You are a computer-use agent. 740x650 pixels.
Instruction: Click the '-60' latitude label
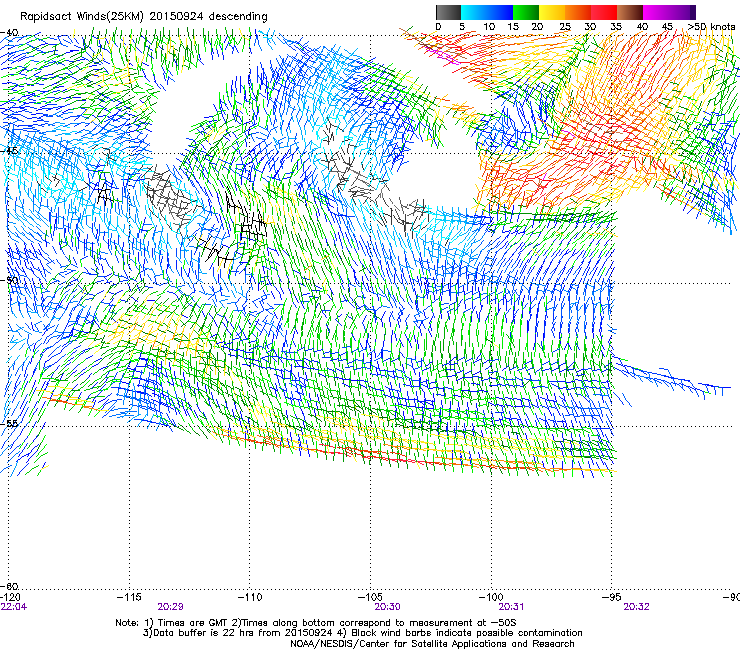tap(9, 586)
